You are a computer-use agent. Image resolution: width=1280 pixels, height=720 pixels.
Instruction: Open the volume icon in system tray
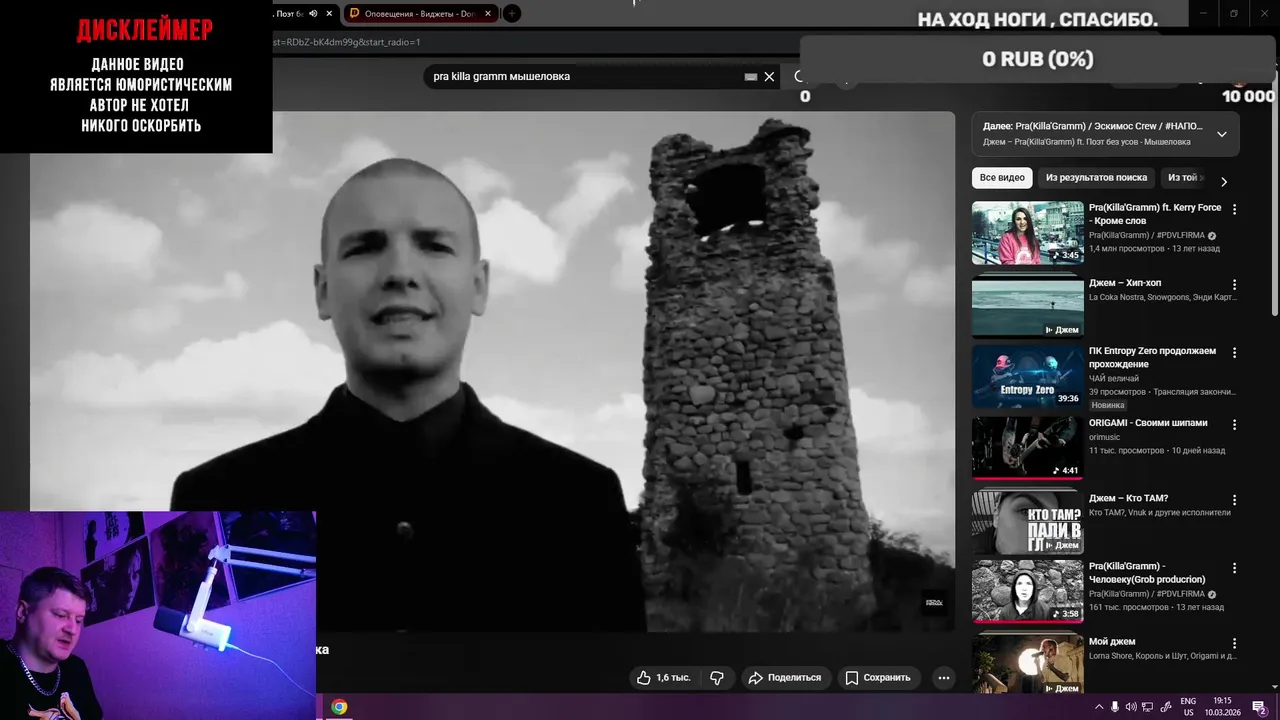click(x=1131, y=707)
